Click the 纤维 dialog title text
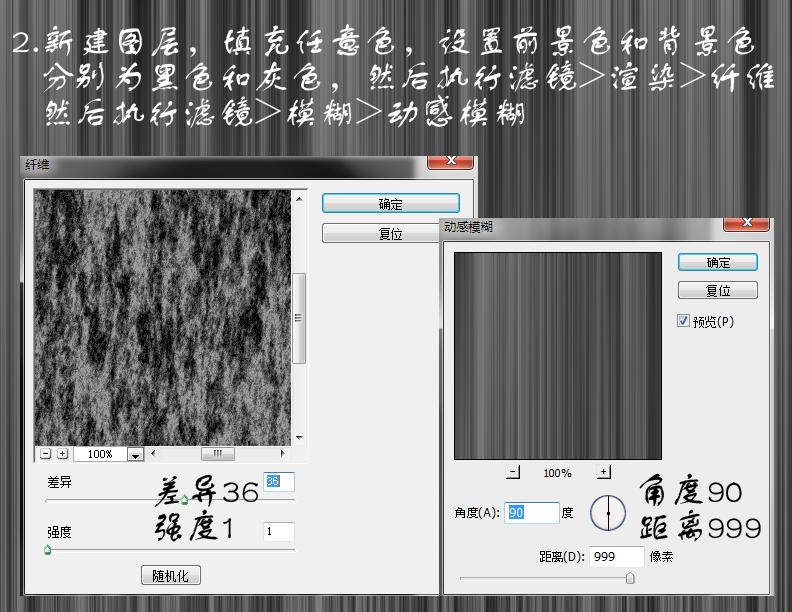Viewport: 792px width, 612px height. 37,164
